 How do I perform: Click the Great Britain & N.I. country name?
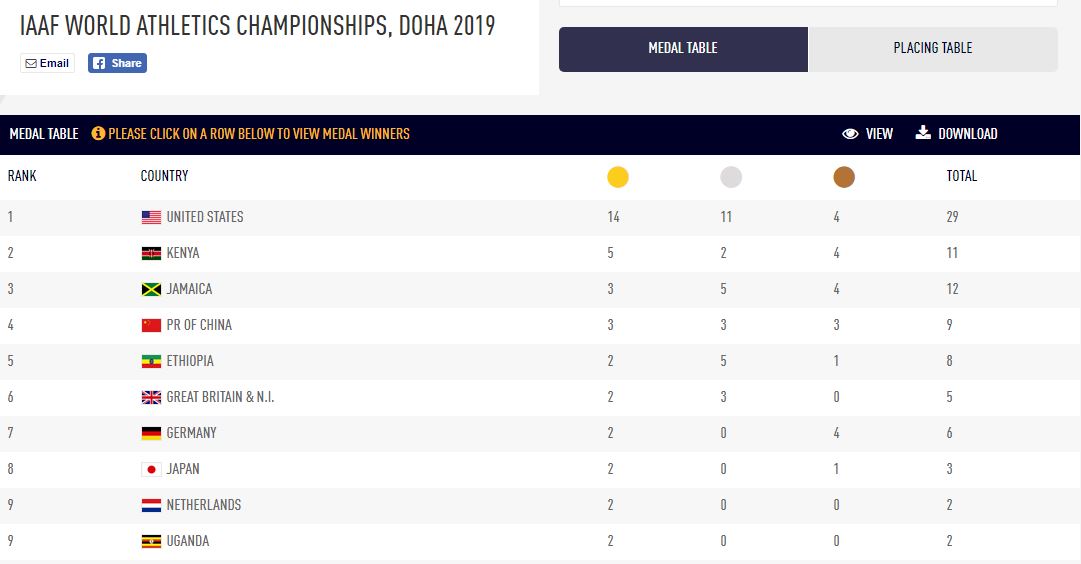(220, 397)
